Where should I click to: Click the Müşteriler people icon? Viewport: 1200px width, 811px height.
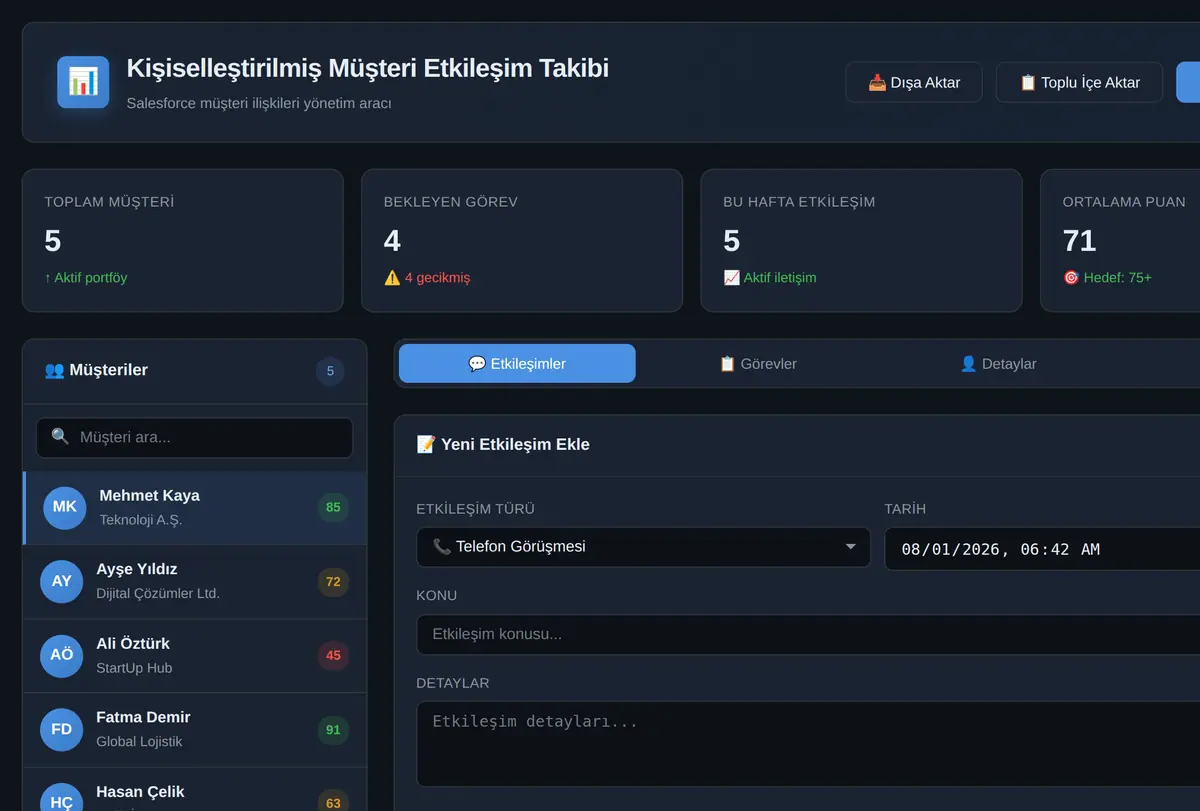(54, 370)
